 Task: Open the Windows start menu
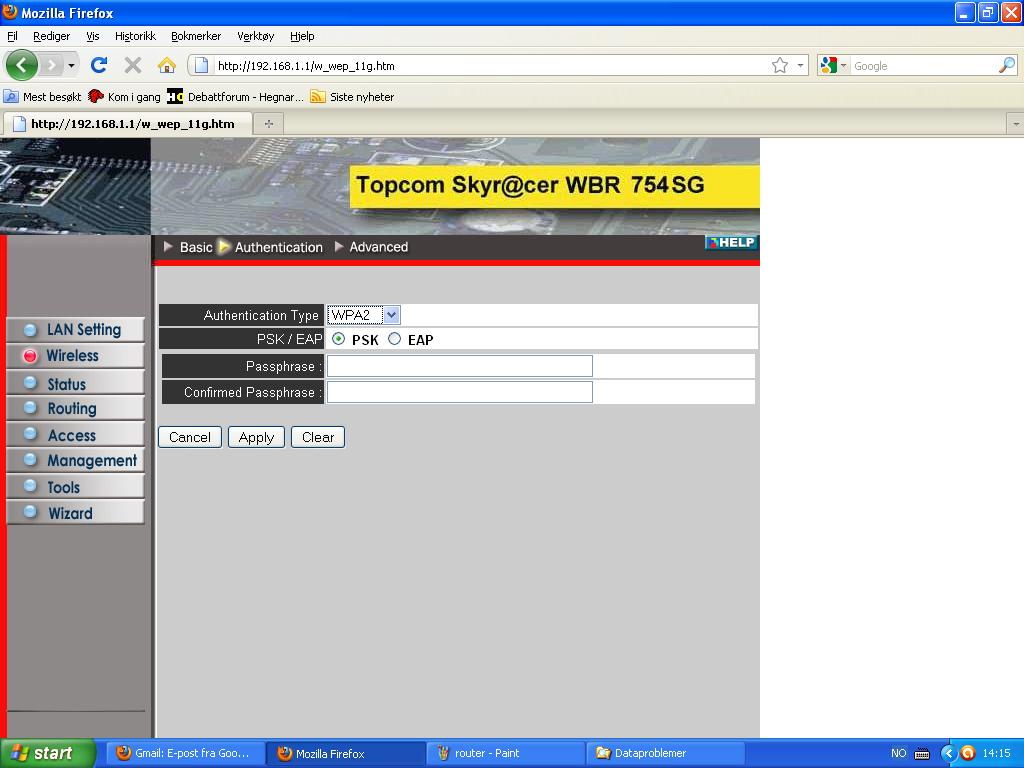pos(48,753)
